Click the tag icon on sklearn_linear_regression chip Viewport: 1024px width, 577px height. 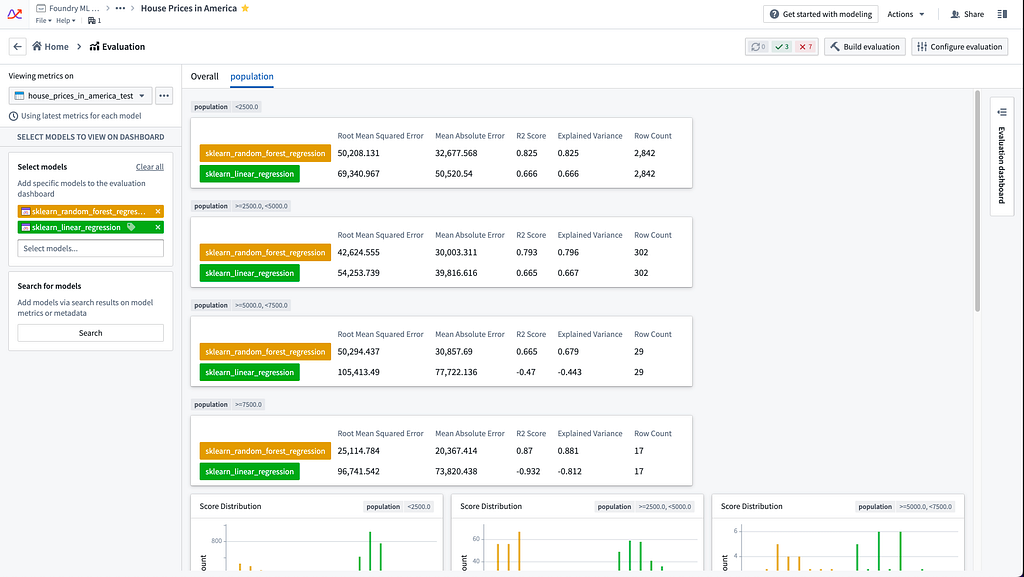click(131, 227)
